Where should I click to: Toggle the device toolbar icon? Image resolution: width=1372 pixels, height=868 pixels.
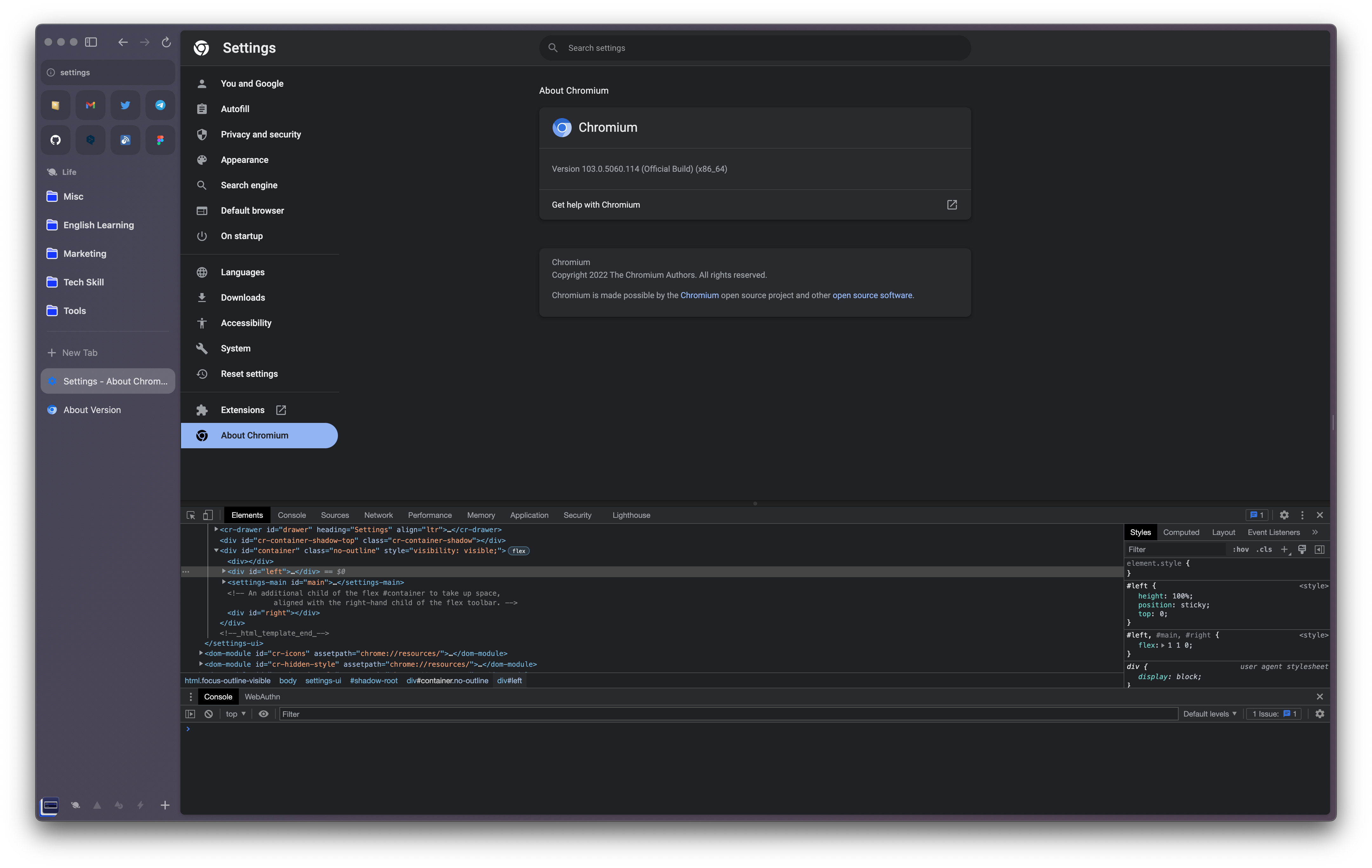click(x=208, y=515)
